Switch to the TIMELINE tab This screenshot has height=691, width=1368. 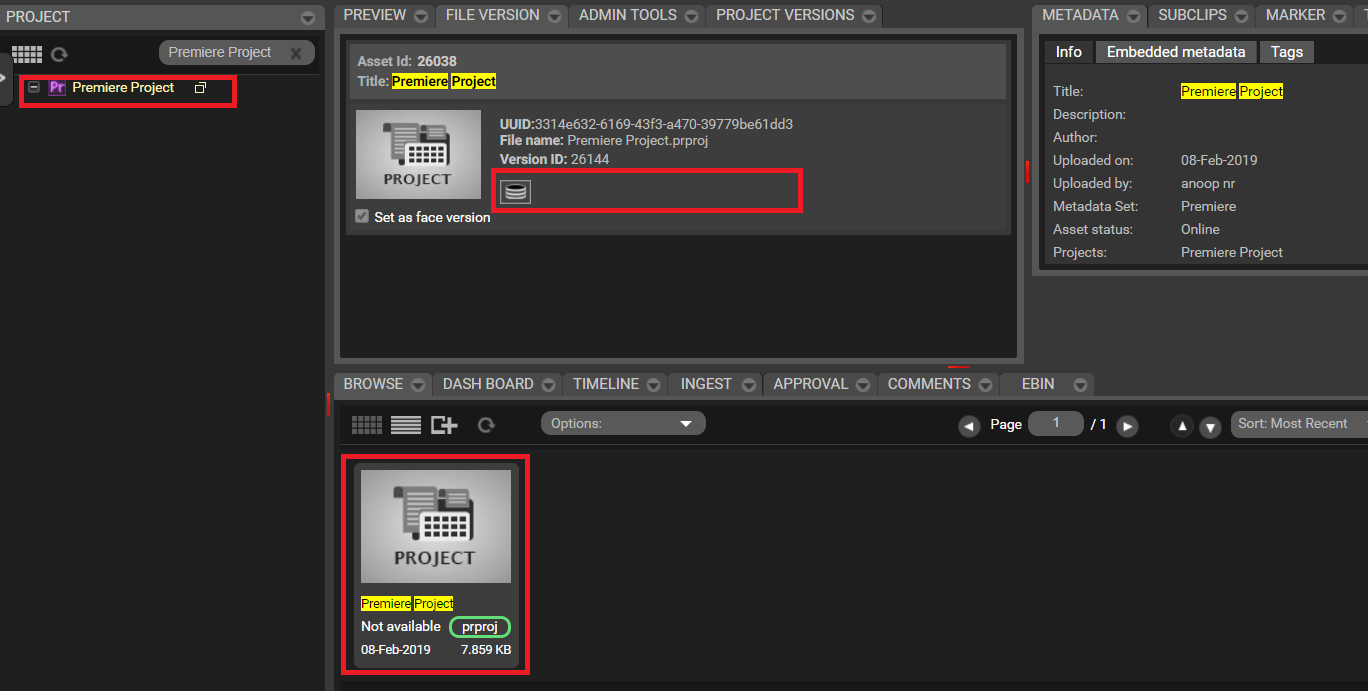click(606, 384)
